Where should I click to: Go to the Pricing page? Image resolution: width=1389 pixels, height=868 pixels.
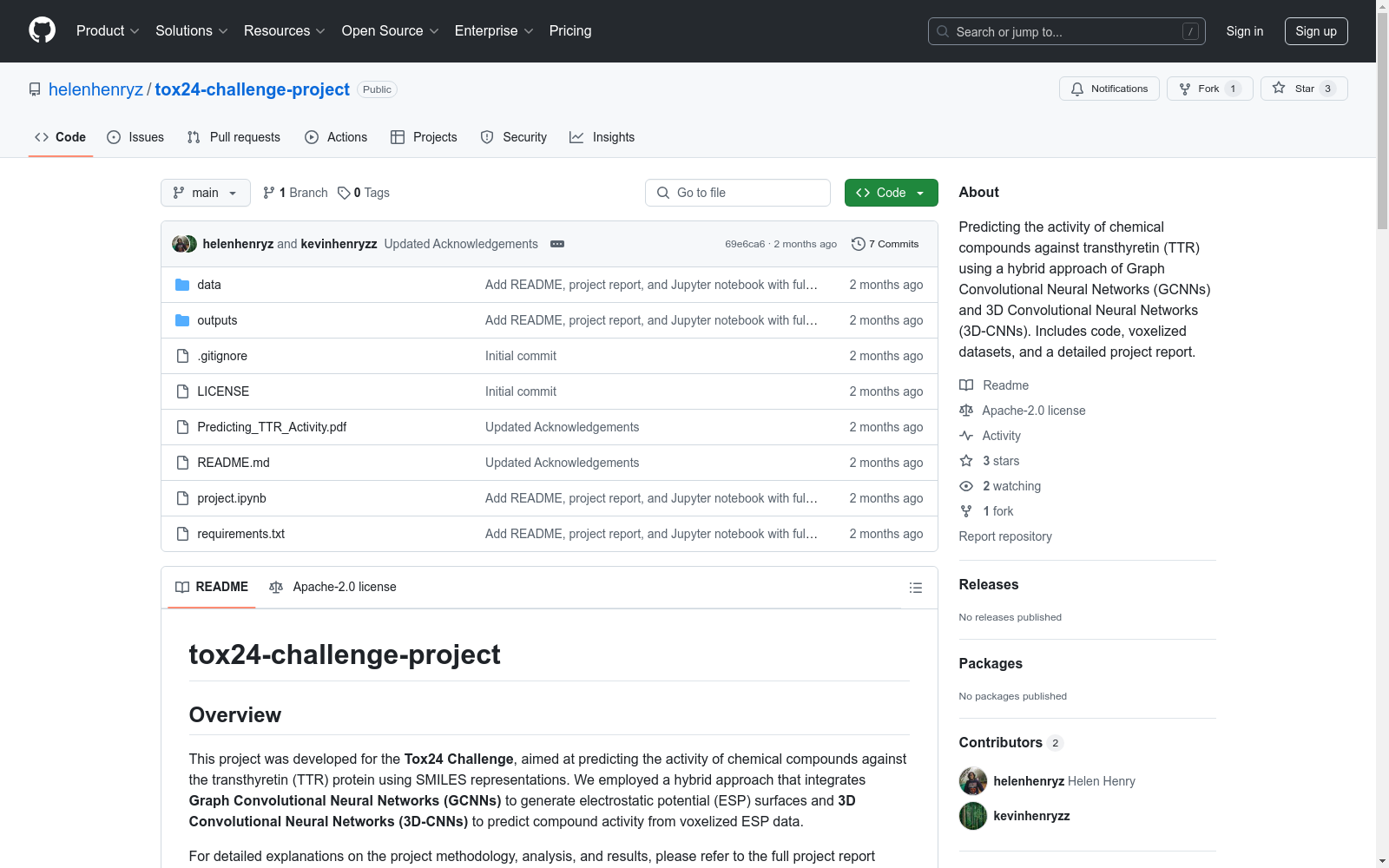[x=570, y=31]
